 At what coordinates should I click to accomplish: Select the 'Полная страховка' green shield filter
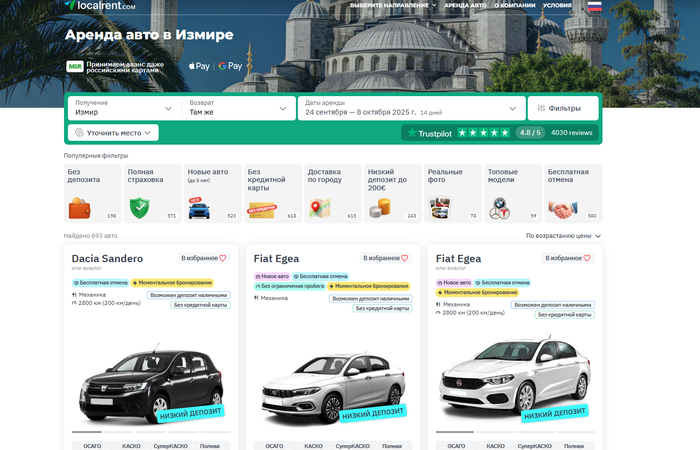coord(152,192)
